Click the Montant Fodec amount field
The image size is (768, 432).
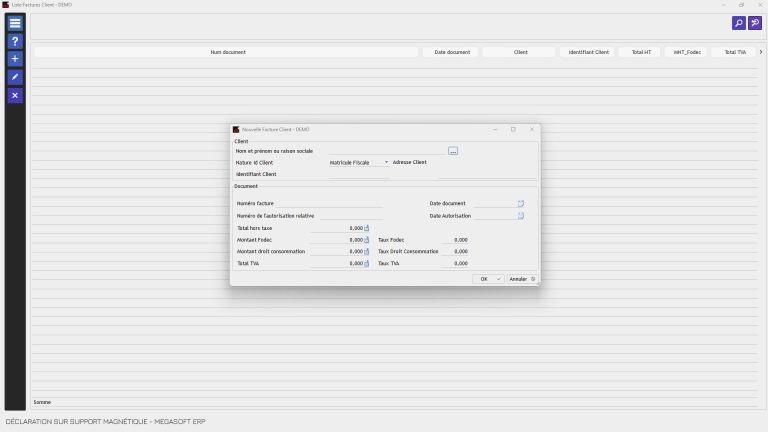[336, 240]
